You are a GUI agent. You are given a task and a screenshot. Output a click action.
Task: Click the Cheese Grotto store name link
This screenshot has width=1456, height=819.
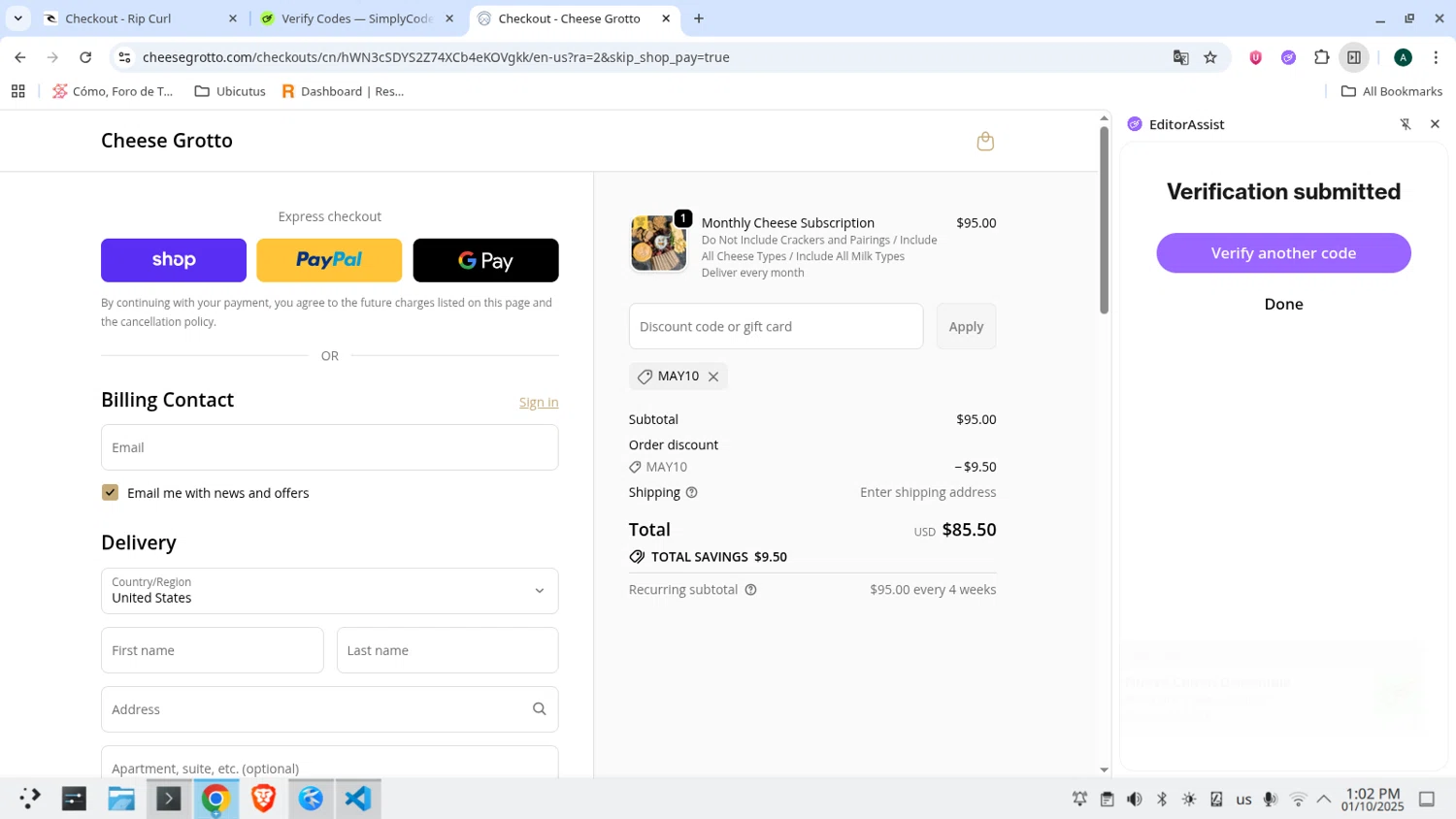tap(167, 141)
